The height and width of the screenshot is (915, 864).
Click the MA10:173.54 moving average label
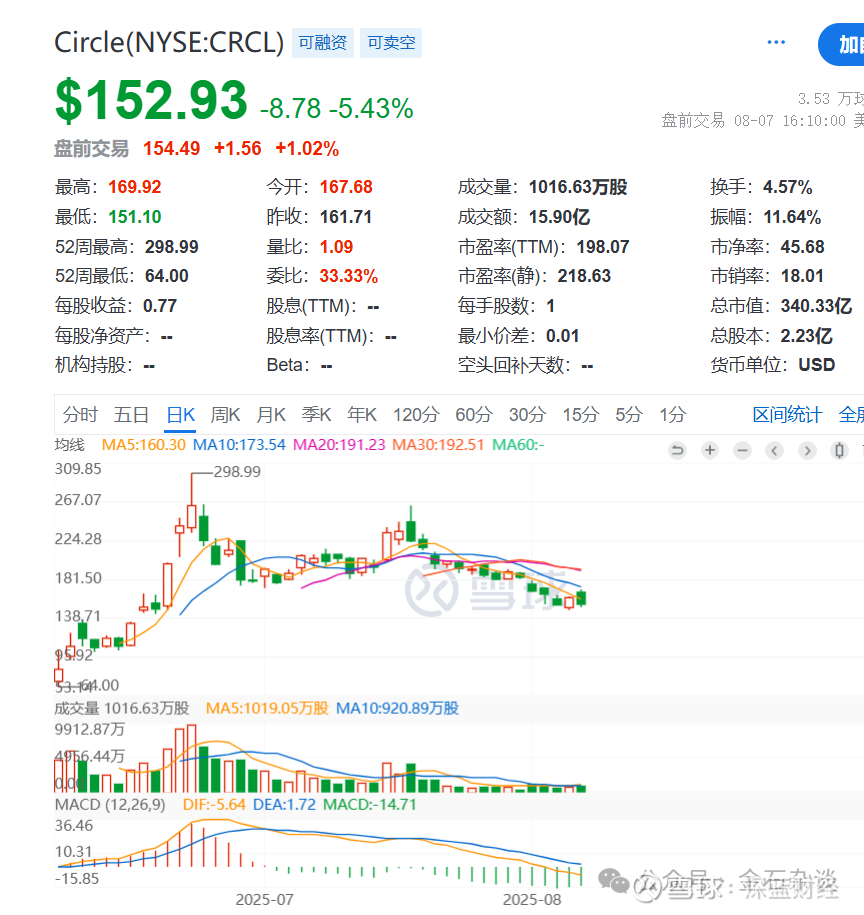[x=239, y=445]
